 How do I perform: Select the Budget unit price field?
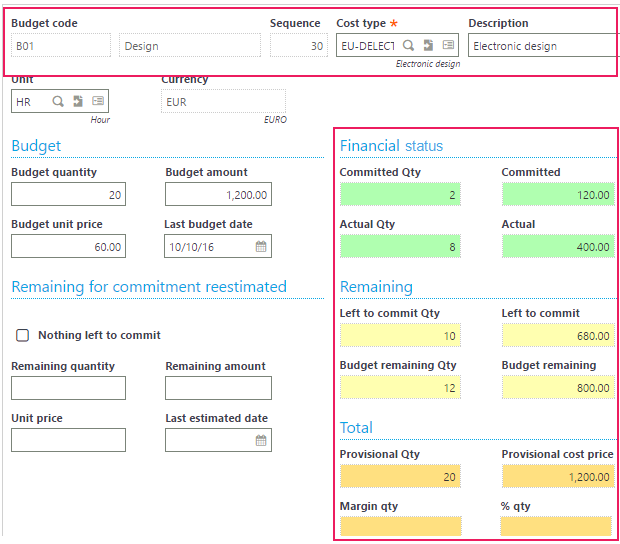pyautogui.click(x=68, y=246)
